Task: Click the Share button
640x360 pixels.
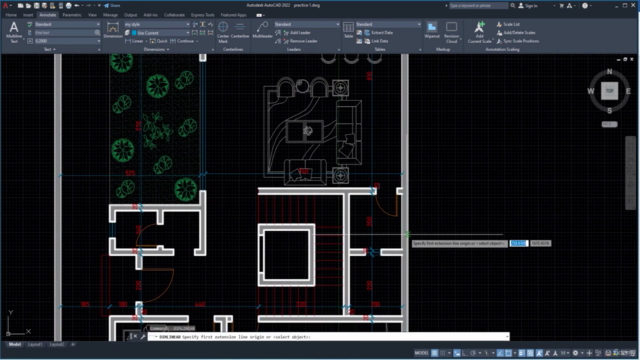Action: coord(112,6)
